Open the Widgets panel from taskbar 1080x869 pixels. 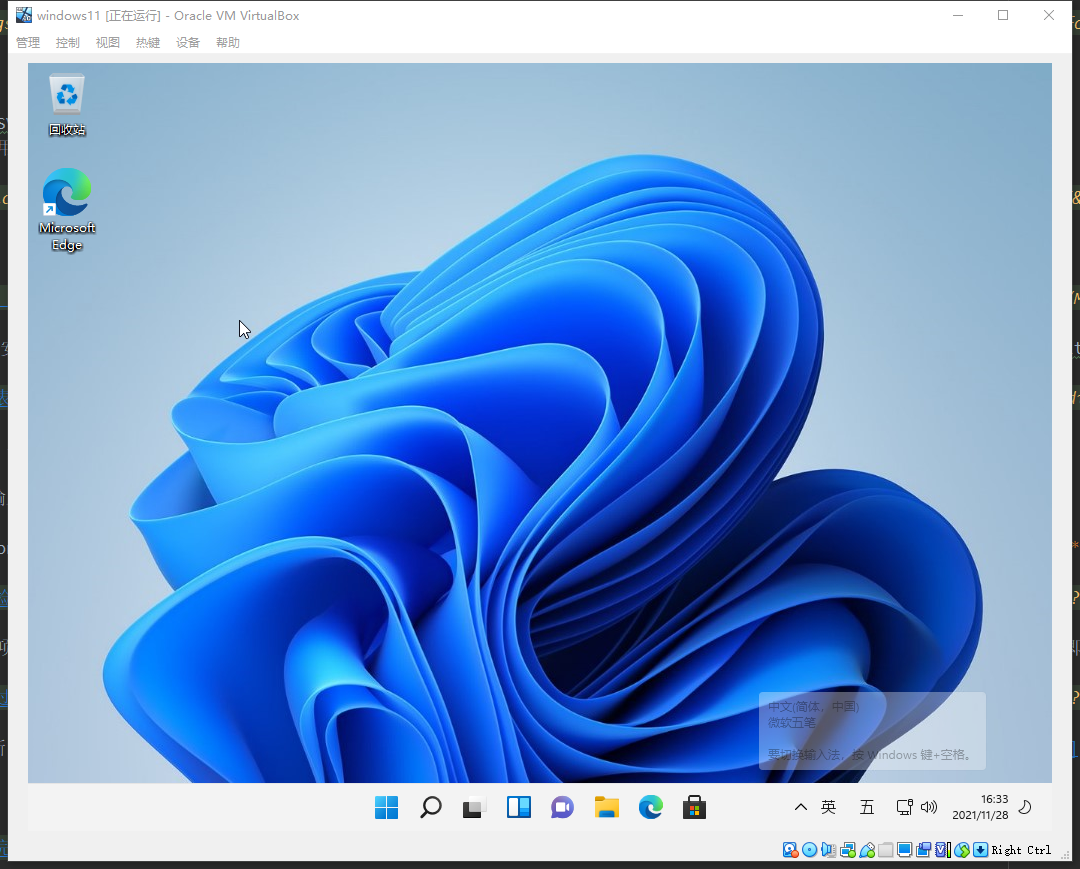[x=519, y=807]
